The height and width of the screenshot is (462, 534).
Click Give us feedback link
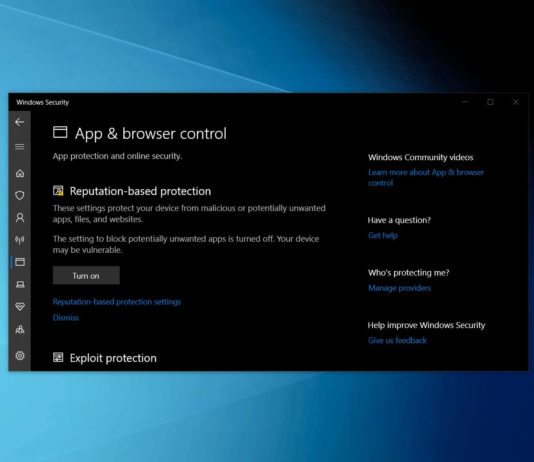point(397,340)
